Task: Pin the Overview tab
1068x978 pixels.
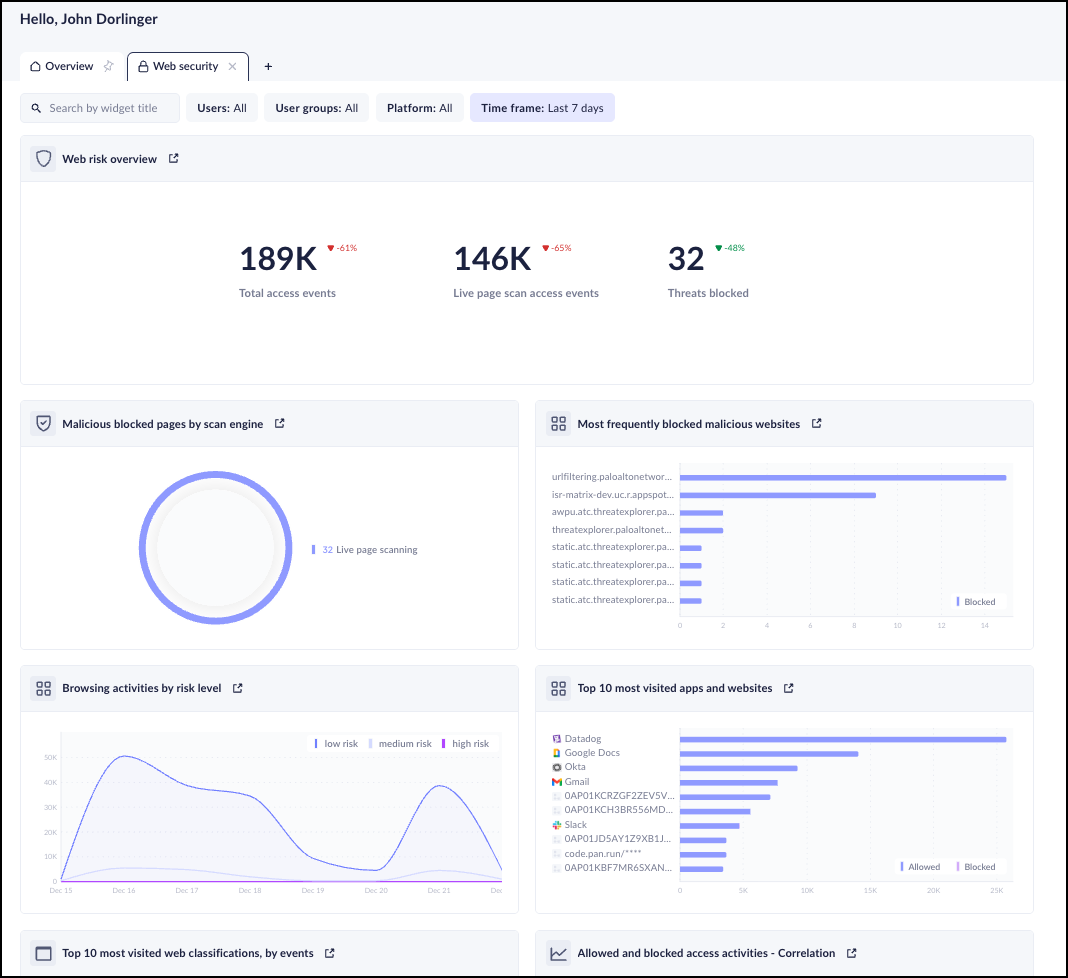Action: (109, 66)
